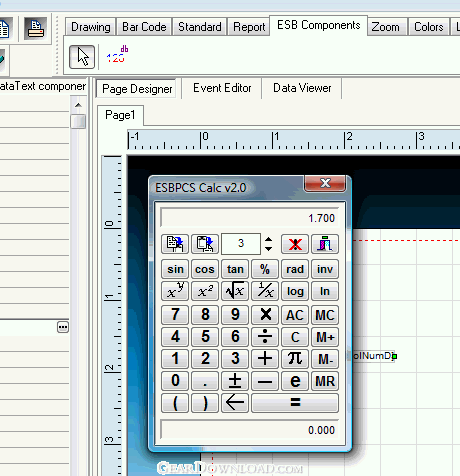Screen dimensions: 460x476
Task: Click the pi constant key
Action: click(295, 359)
